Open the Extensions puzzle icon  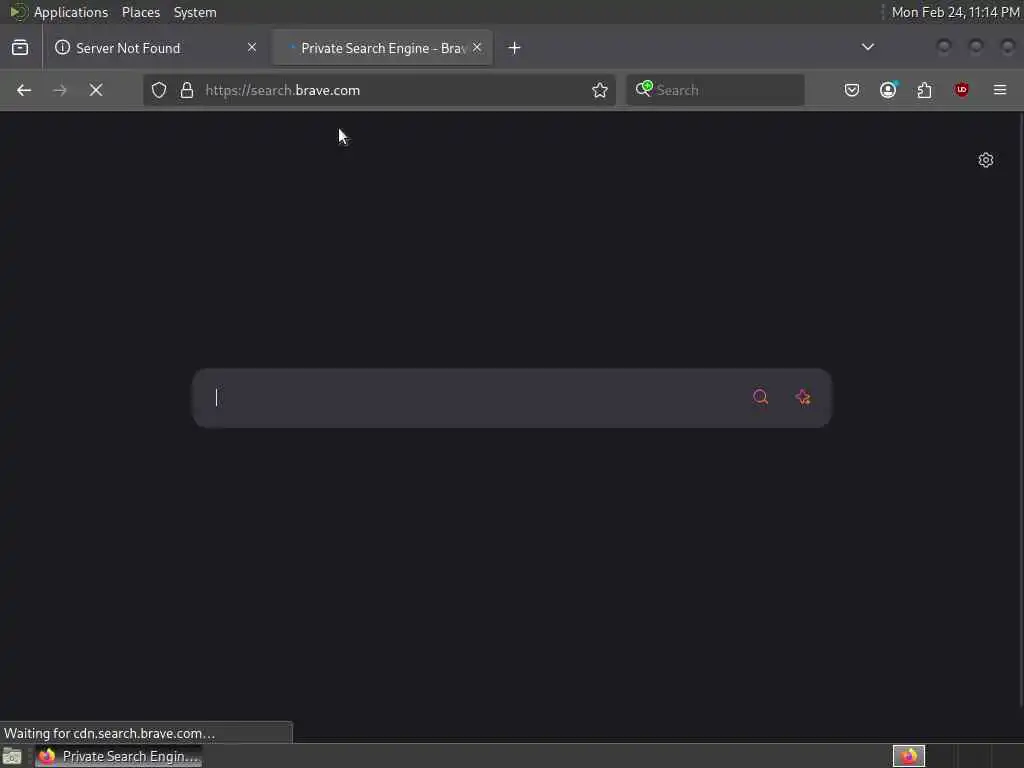[925, 90]
